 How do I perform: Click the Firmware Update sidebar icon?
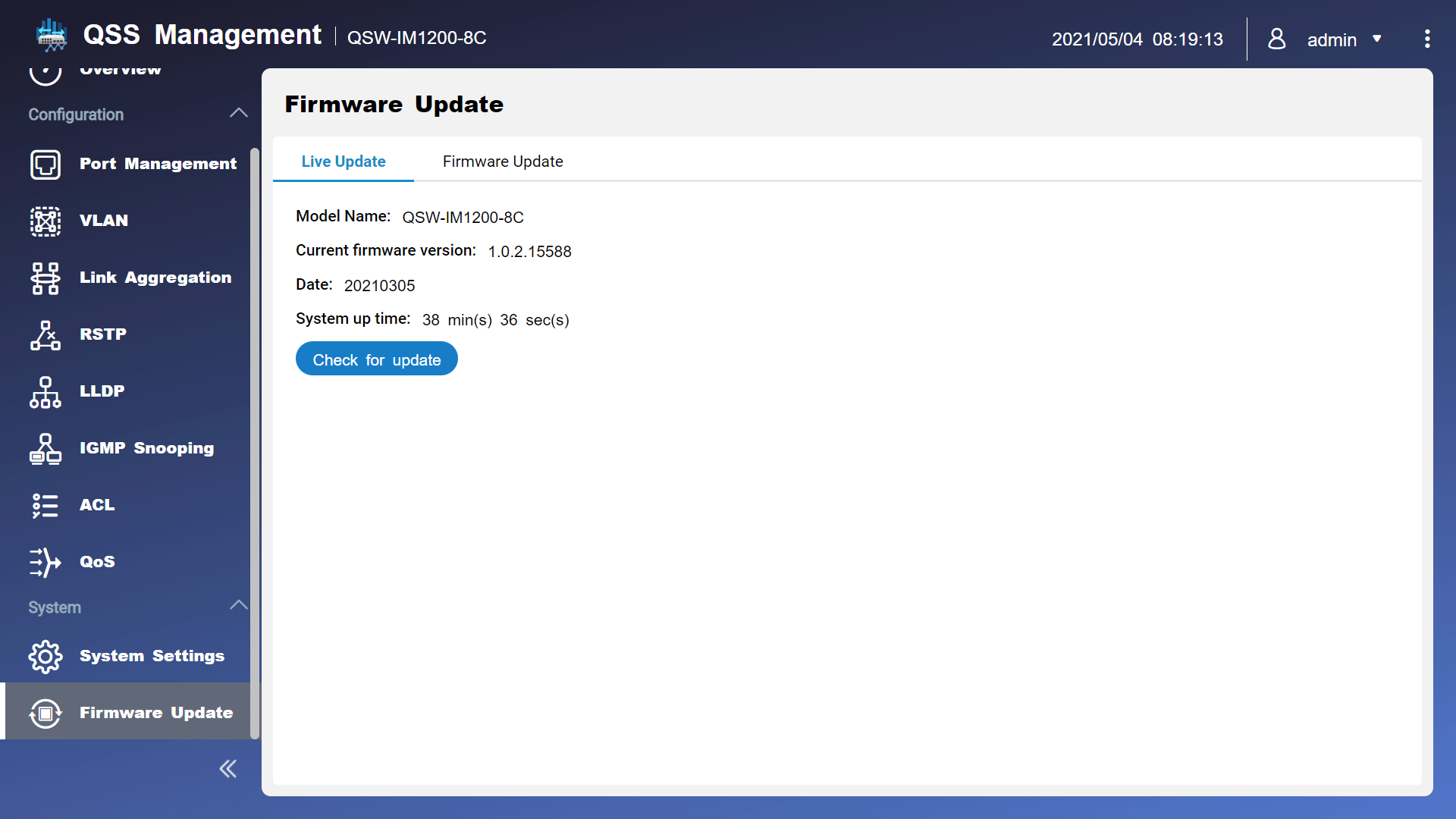pyautogui.click(x=45, y=713)
